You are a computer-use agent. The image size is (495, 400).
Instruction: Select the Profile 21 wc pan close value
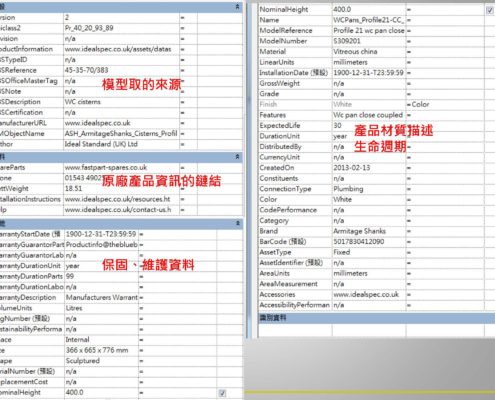click(369, 31)
